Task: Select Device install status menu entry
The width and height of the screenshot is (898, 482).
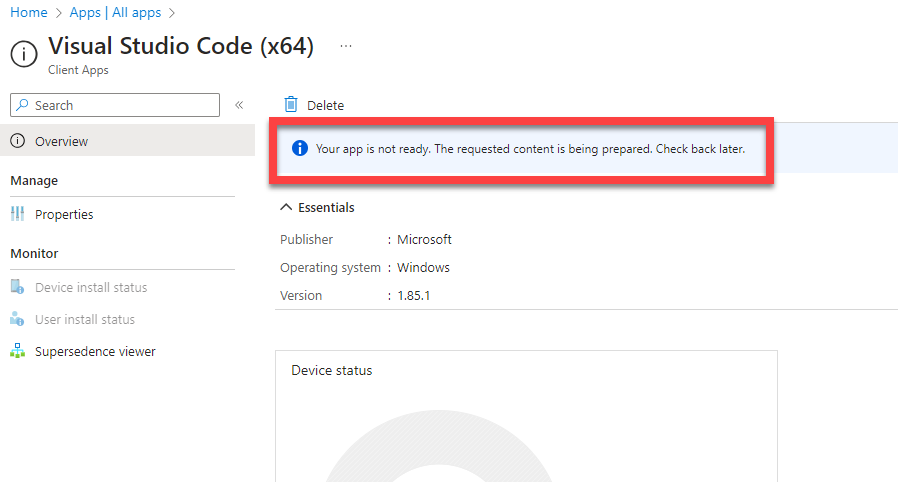Action: click(91, 287)
